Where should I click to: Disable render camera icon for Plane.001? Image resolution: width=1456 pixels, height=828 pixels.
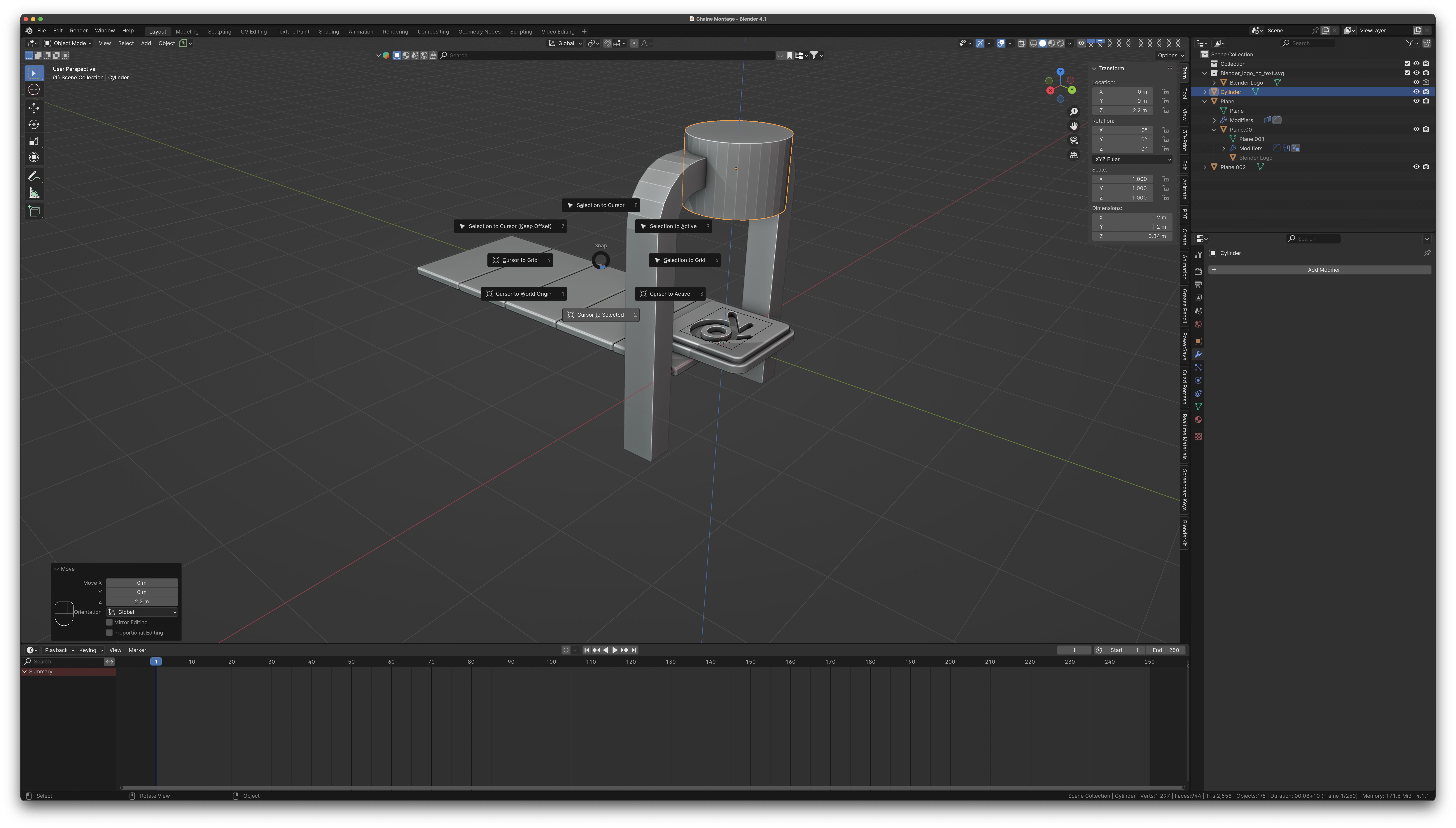(x=1426, y=130)
